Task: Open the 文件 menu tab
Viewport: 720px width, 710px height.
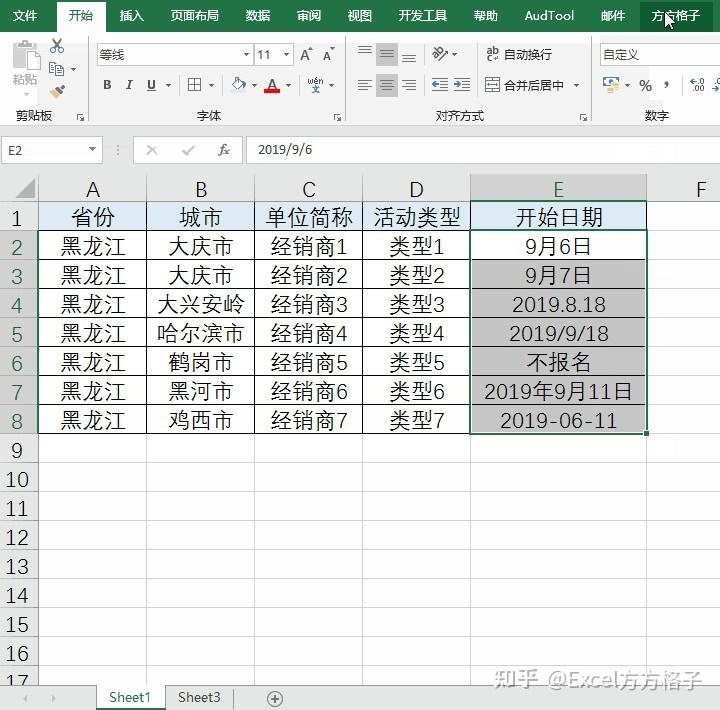Action: pos(25,16)
